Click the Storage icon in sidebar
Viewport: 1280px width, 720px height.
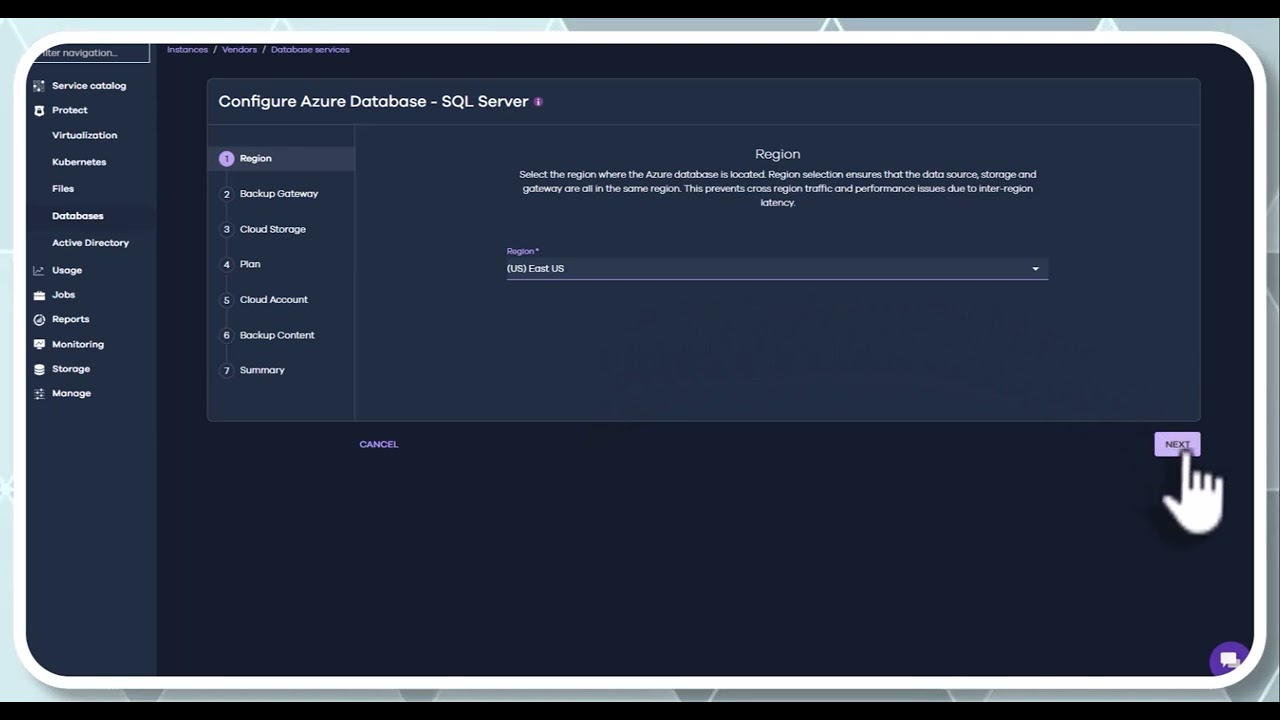pyautogui.click(x=39, y=369)
